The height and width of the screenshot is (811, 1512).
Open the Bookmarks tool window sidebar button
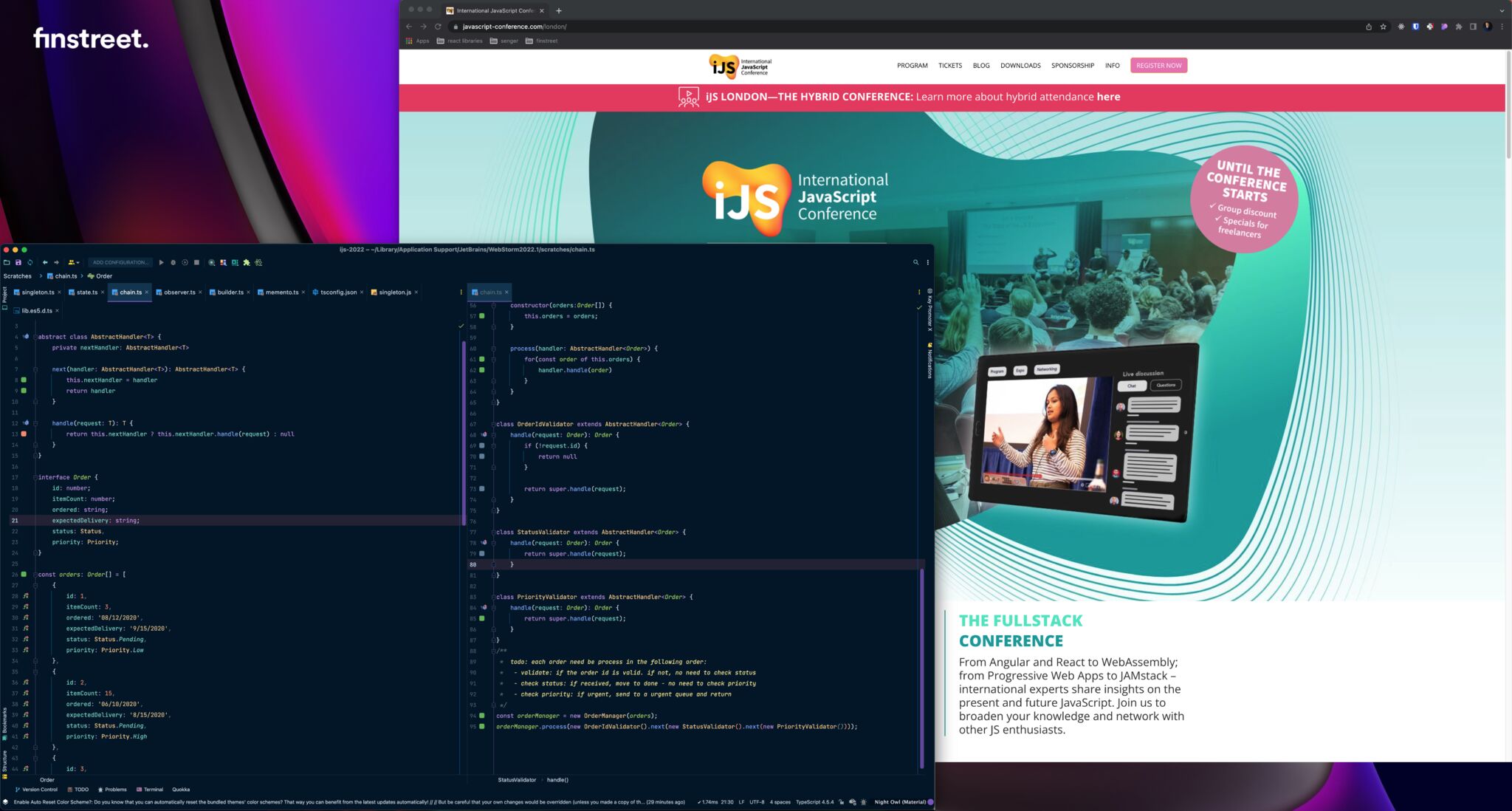point(4,724)
